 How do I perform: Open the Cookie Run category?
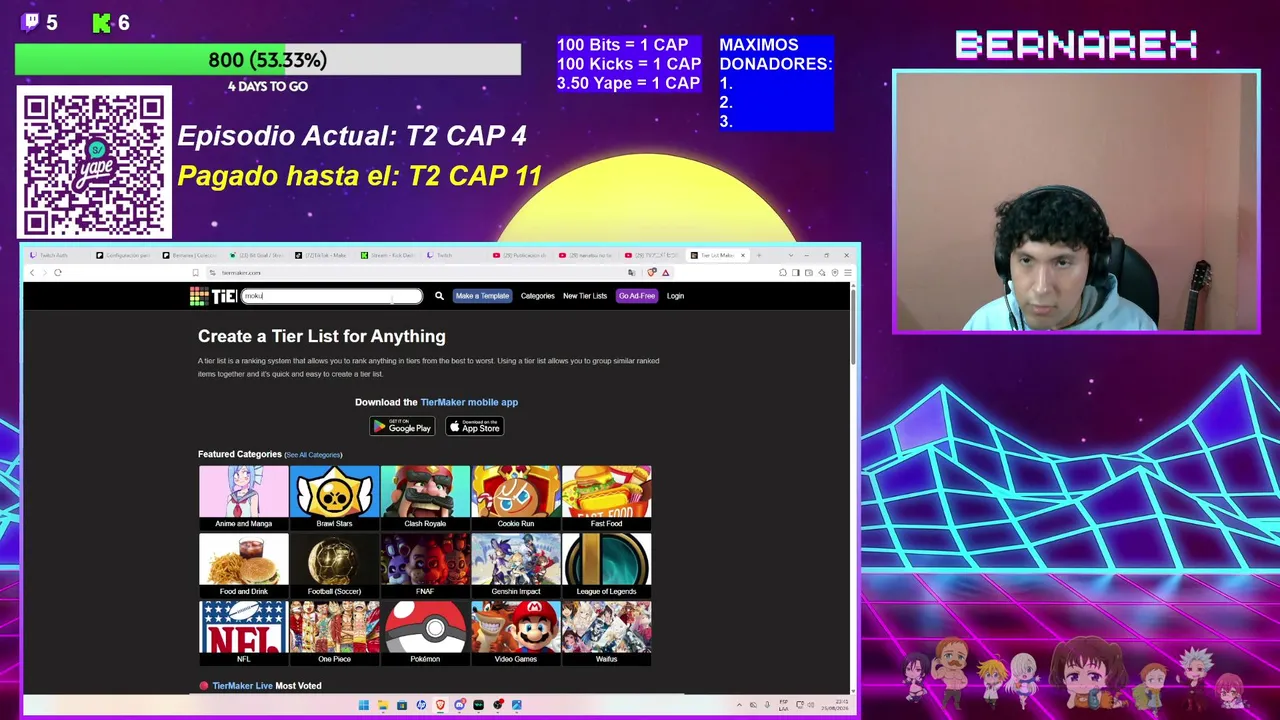click(516, 497)
